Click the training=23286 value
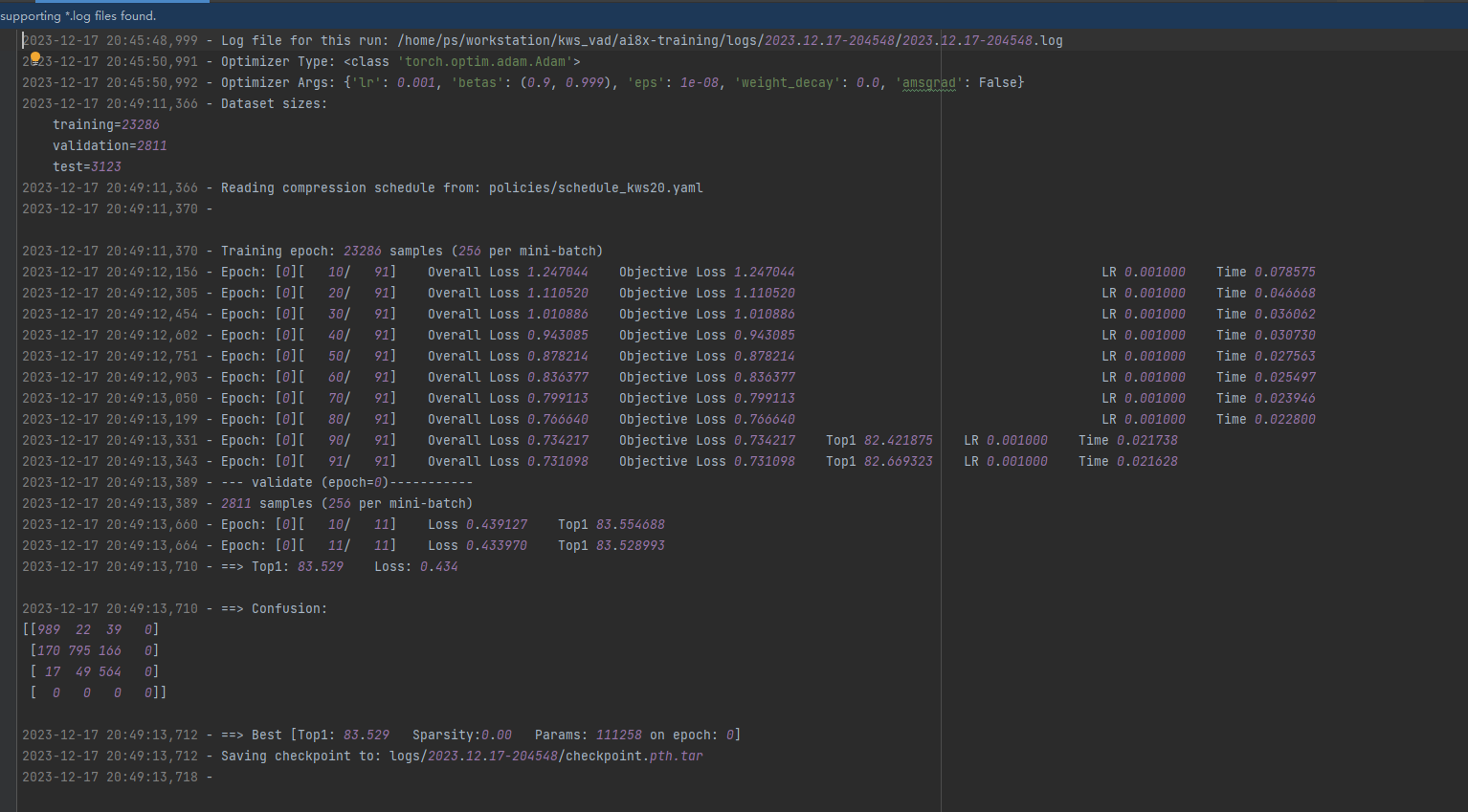 click(x=106, y=124)
